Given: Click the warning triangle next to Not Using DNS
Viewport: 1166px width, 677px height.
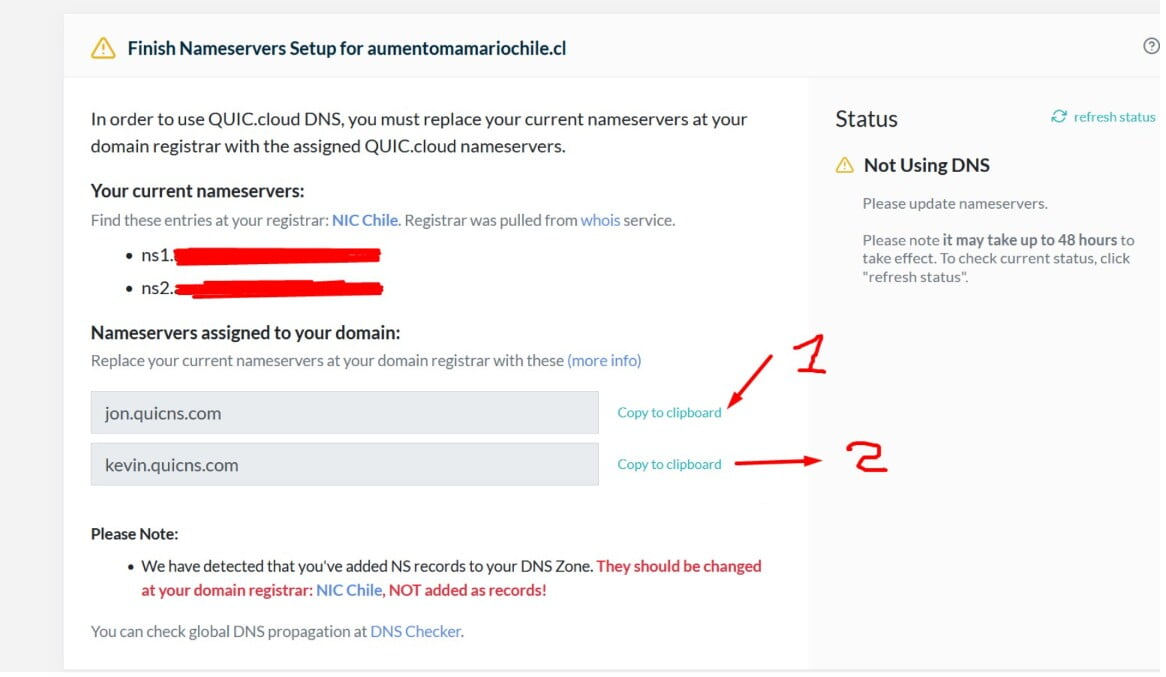Looking at the screenshot, I should (844, 165).
